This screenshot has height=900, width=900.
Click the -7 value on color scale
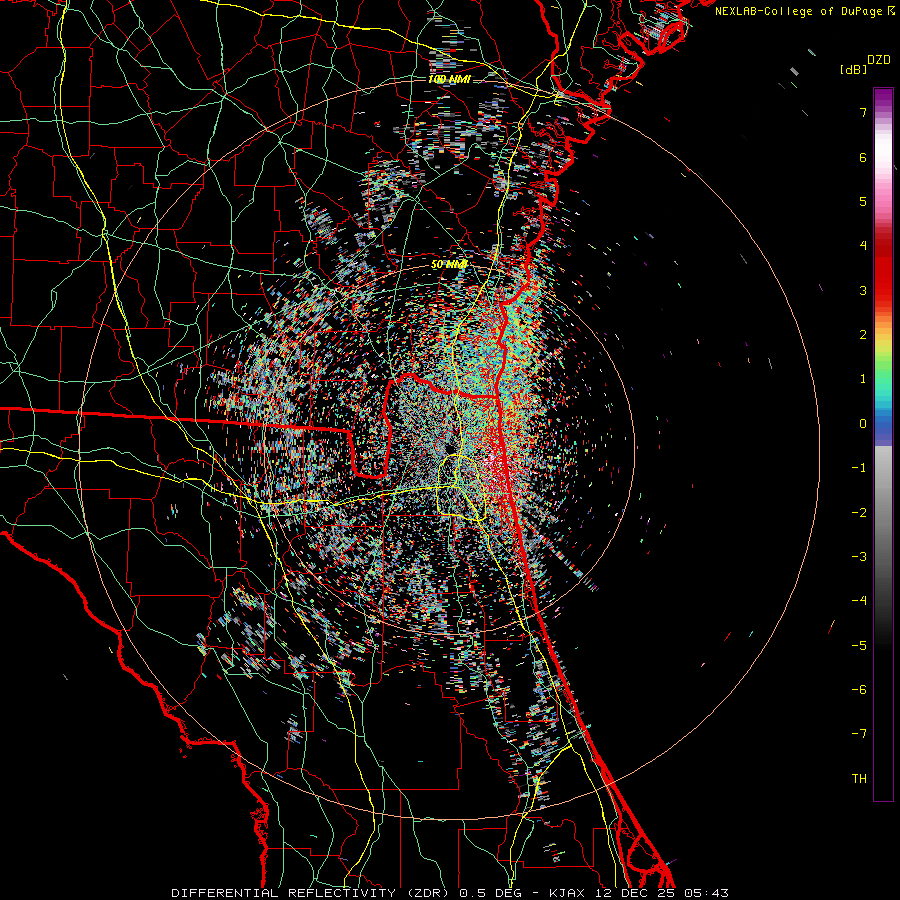(x=859, y=734)
